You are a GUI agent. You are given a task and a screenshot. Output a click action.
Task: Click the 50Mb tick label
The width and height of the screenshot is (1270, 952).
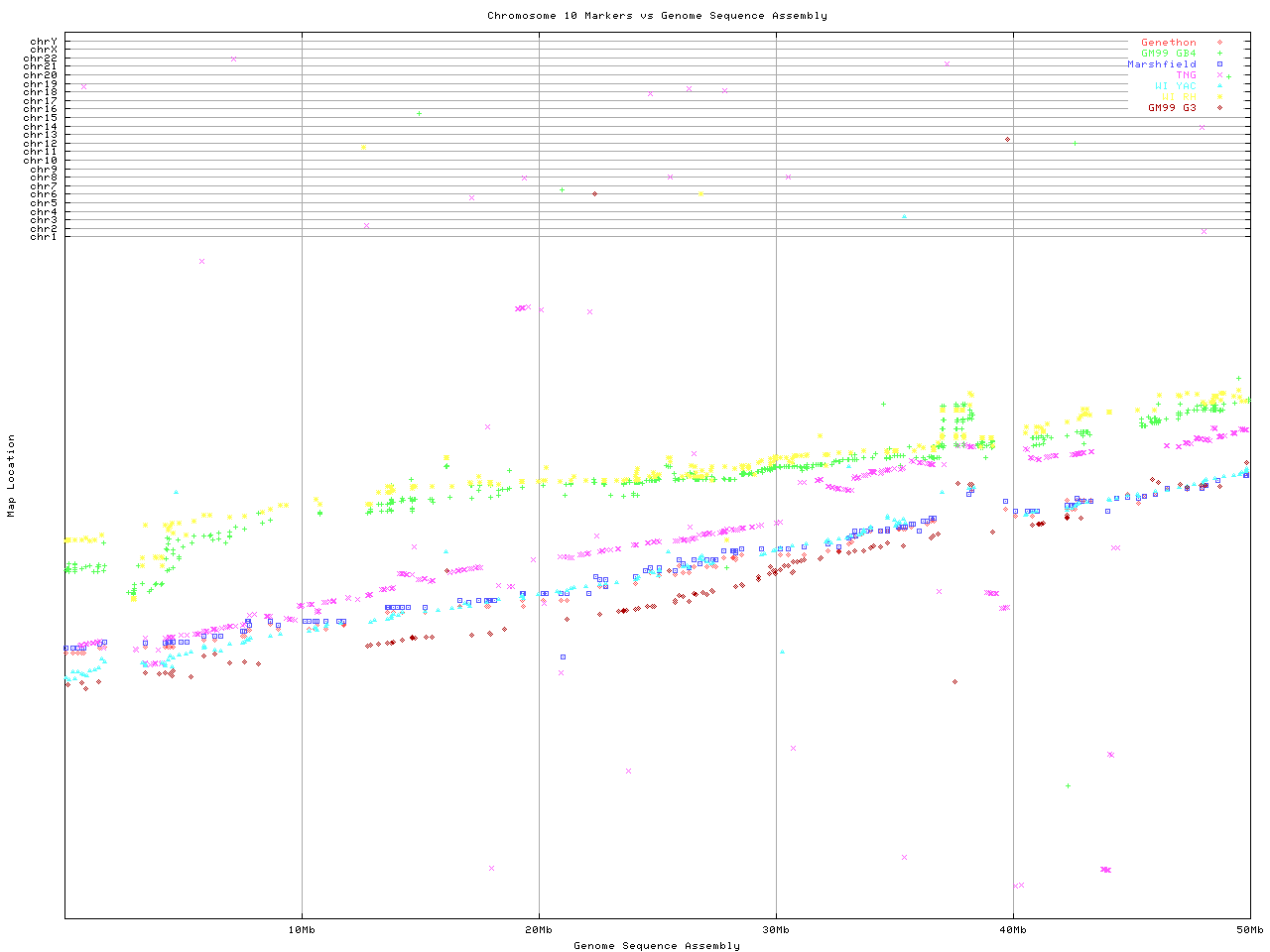1249,930
